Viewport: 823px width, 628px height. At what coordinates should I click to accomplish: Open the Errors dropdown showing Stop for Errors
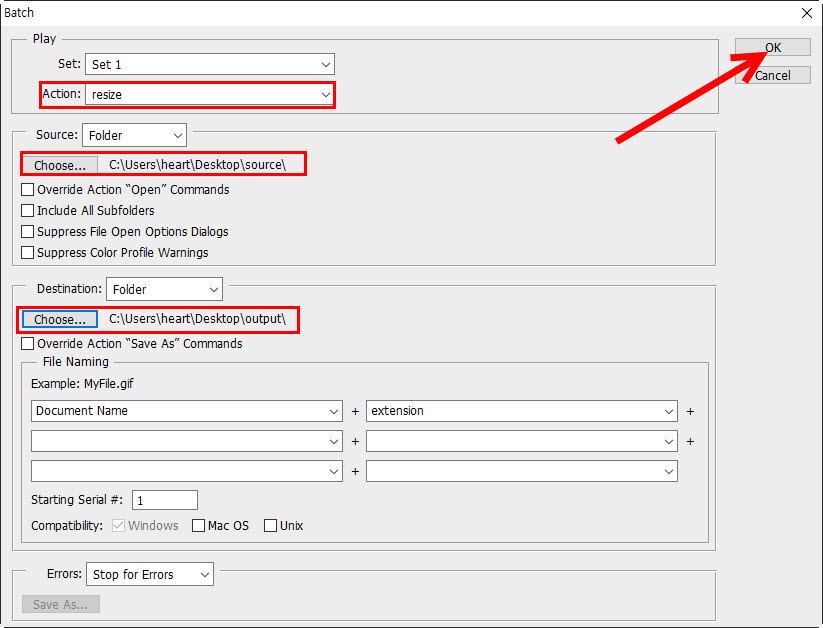[150, 574]
